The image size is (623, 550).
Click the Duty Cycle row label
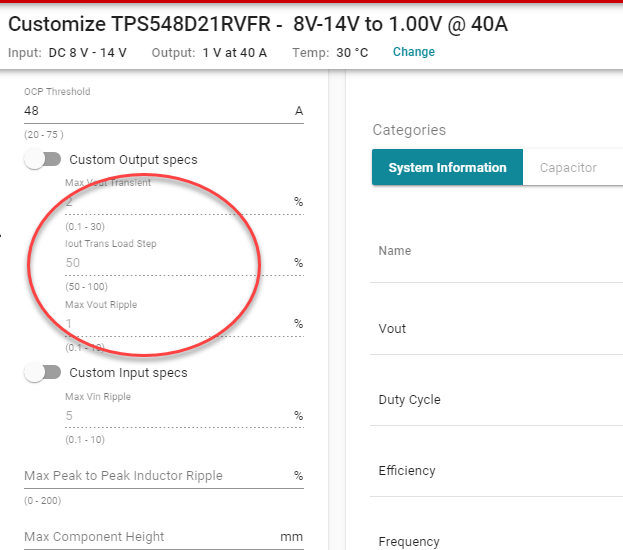[x=409, y=399]
